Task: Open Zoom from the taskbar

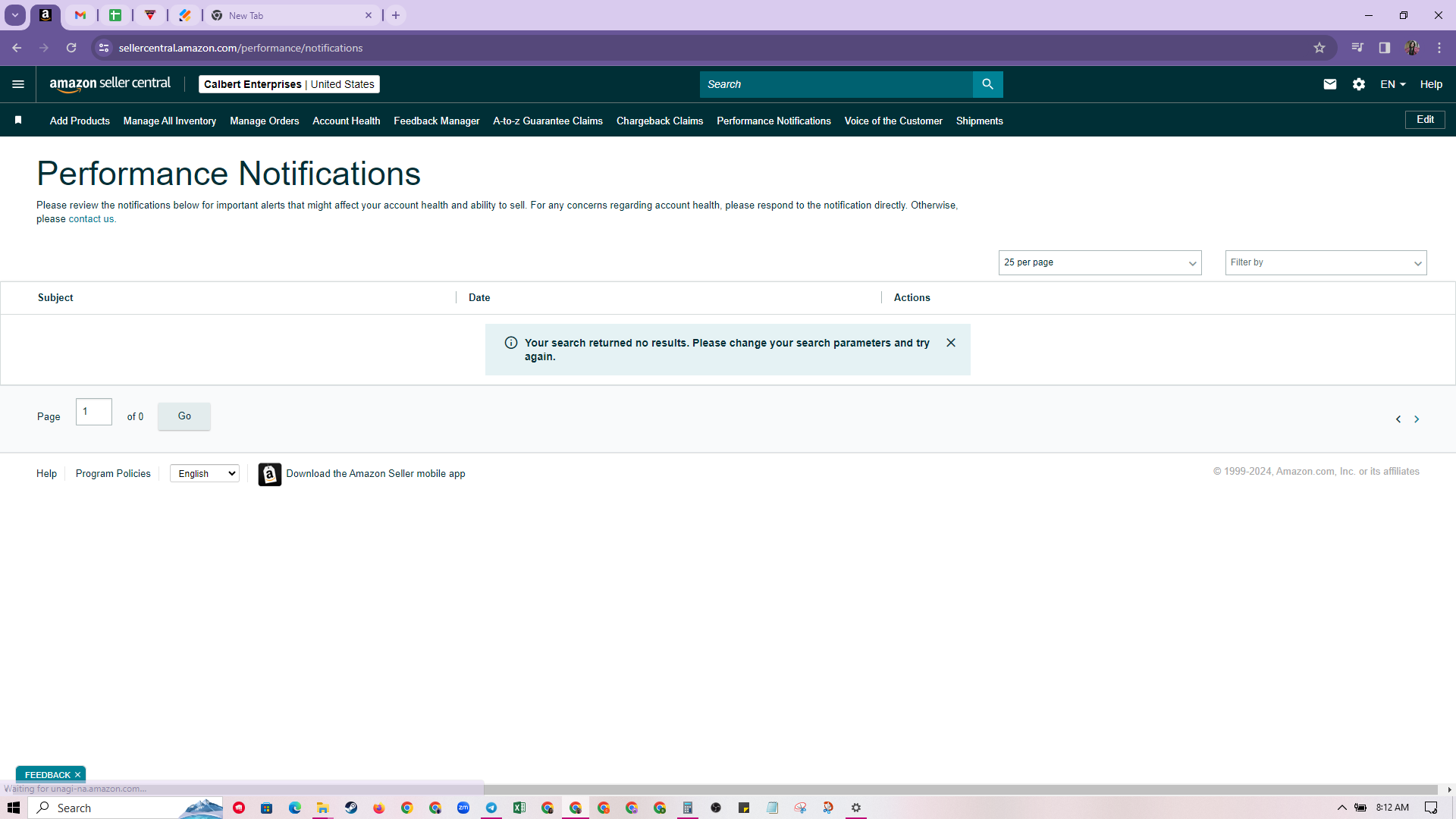Action: 463,808
